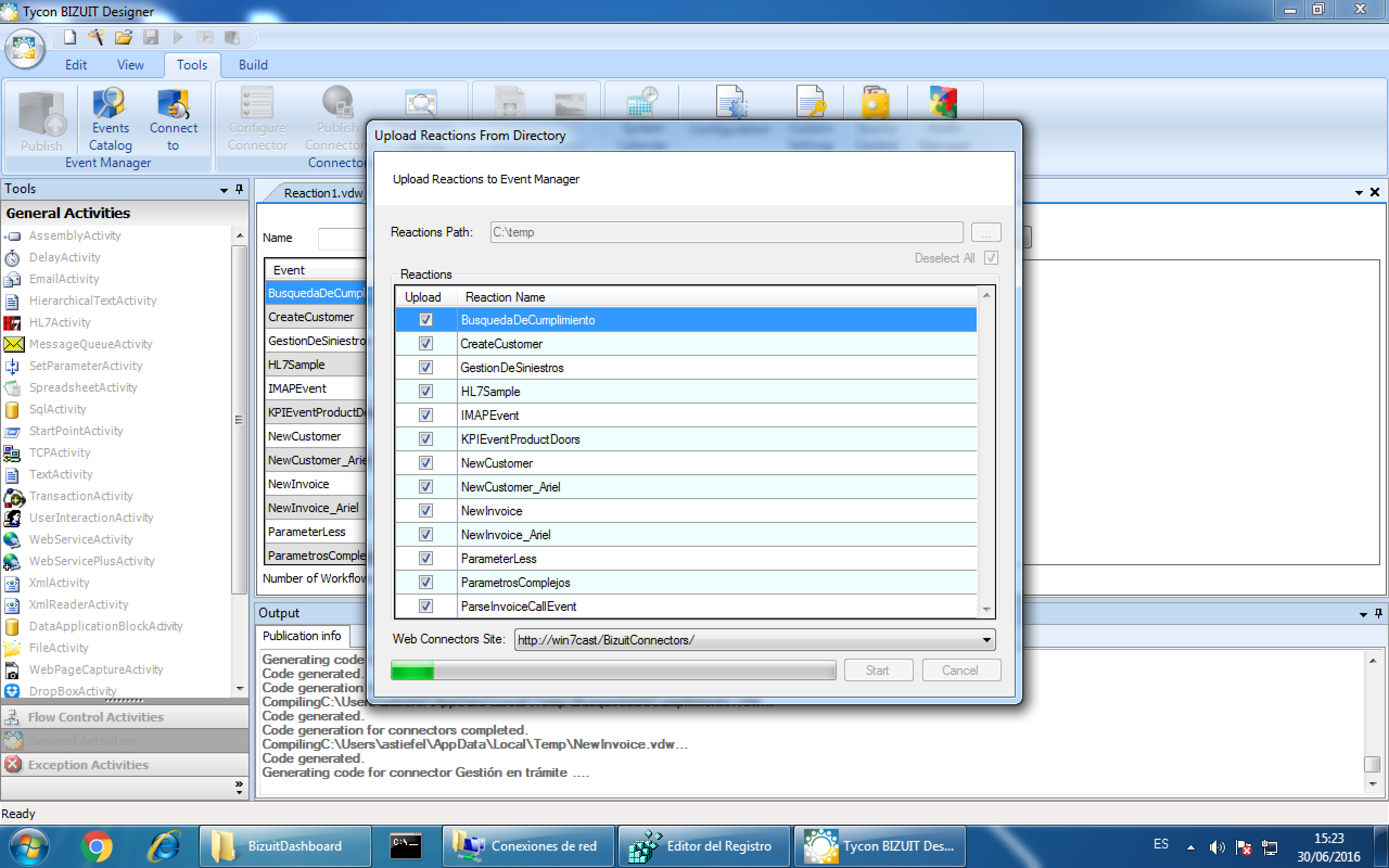
Task: Uncheck upload for GestionDeSiniestros
Action: pyautogui.click(x=425, y=367)
